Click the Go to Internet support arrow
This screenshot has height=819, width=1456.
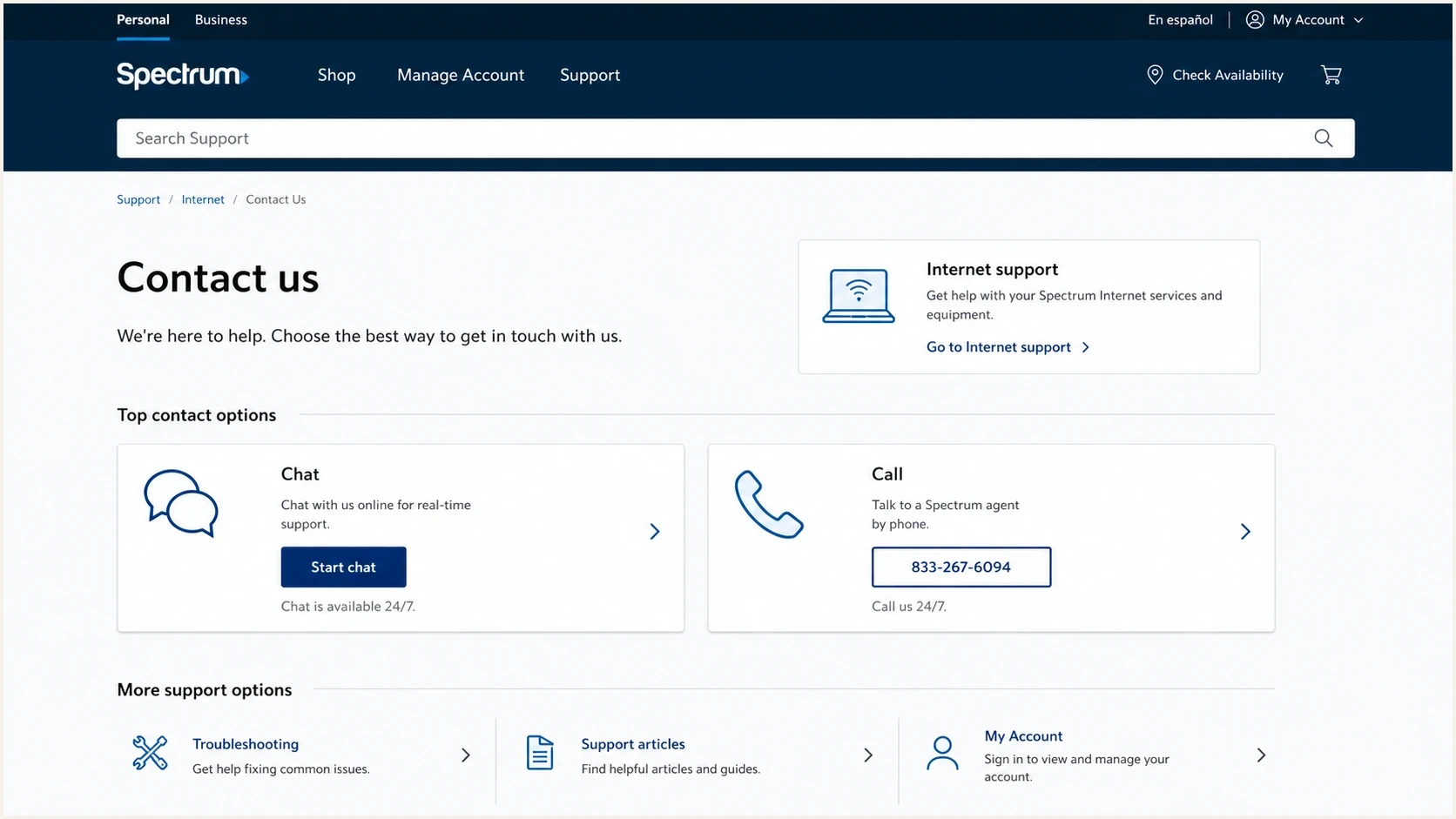(x=1086, y=347)
